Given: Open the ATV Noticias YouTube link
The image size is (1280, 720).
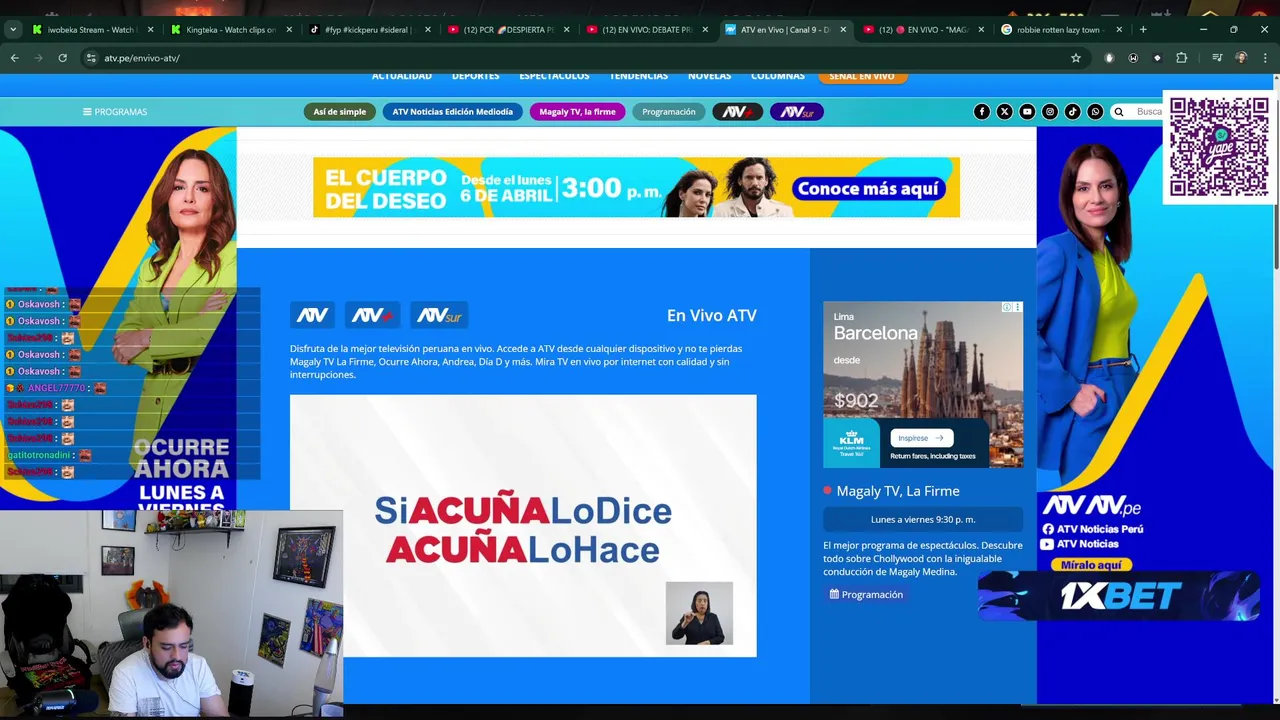Looking at the screenshot, I should (1080, 544).
